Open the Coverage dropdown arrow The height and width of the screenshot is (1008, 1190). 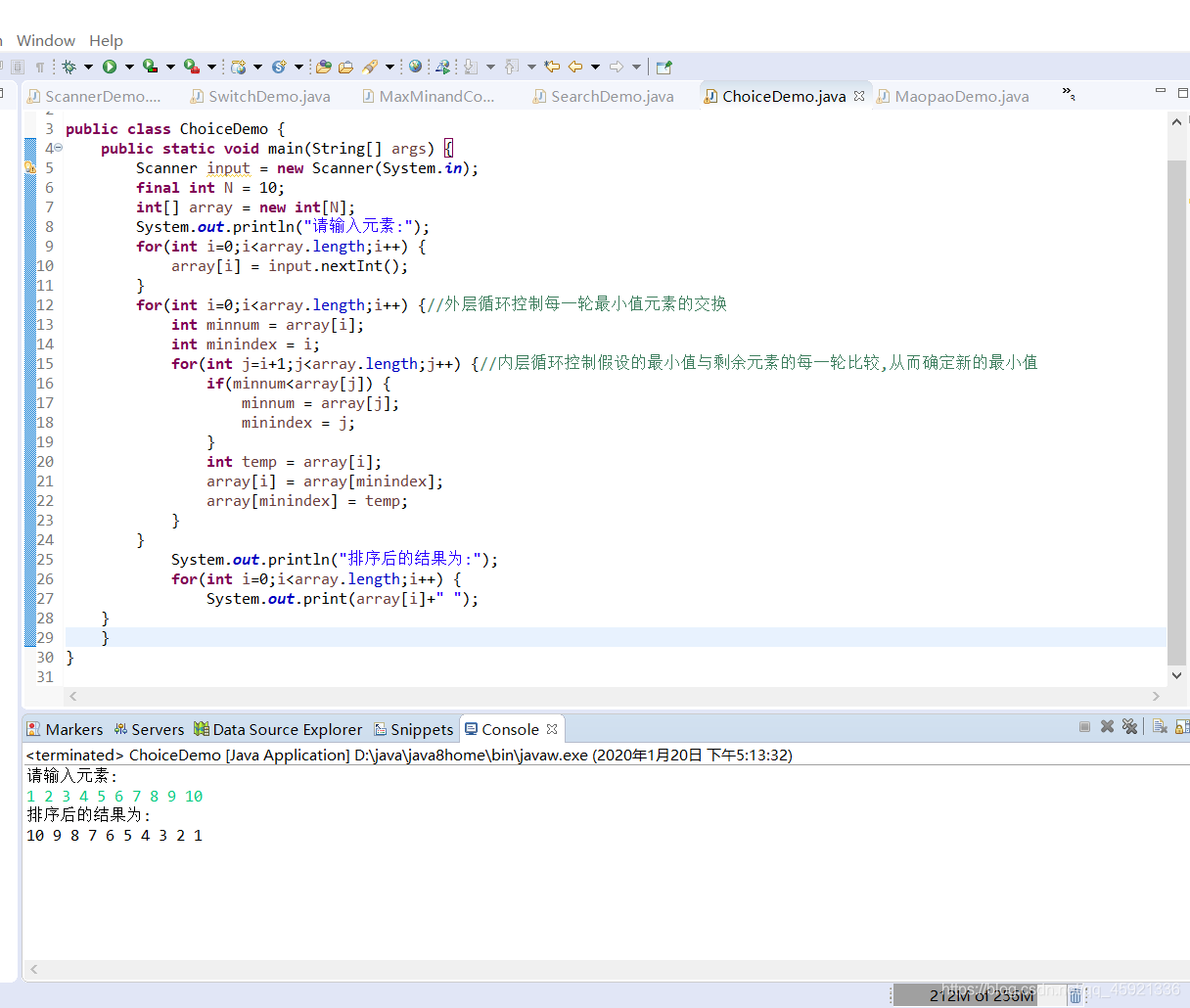click(170, 67)
